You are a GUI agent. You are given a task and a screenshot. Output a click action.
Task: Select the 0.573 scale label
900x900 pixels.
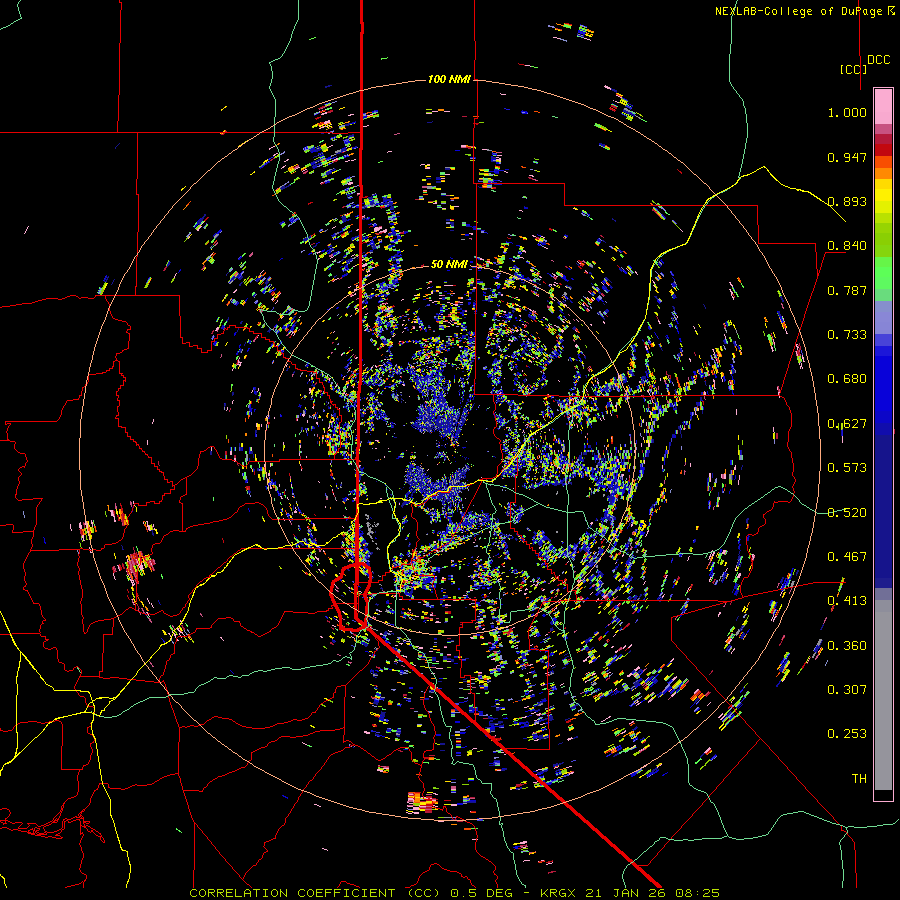pos(847,468)
